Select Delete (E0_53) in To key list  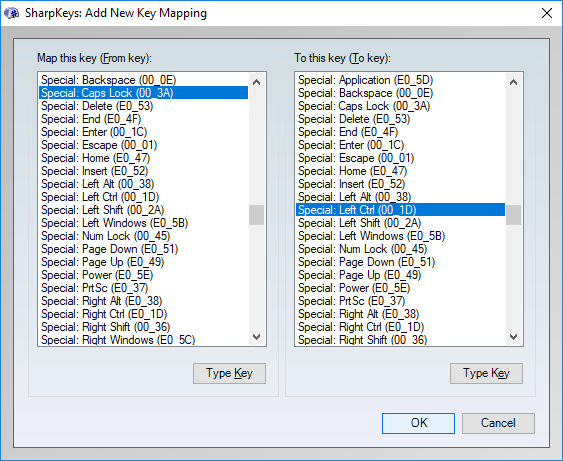400,119
